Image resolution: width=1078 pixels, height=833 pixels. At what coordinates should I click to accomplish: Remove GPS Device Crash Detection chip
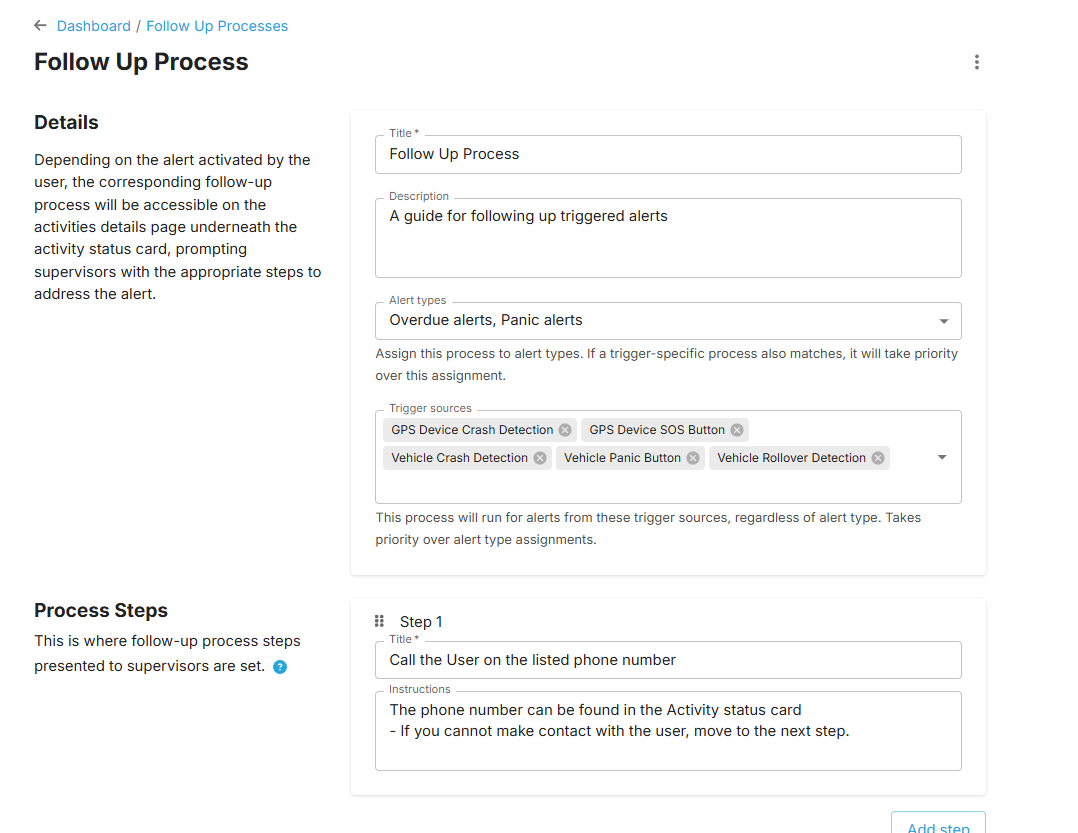(x=565, y=430)
